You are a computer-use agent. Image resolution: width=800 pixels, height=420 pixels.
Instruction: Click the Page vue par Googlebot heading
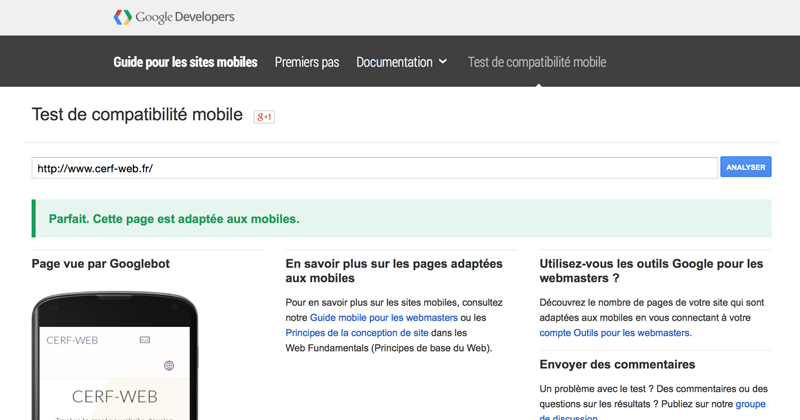(x=101, y=264)
